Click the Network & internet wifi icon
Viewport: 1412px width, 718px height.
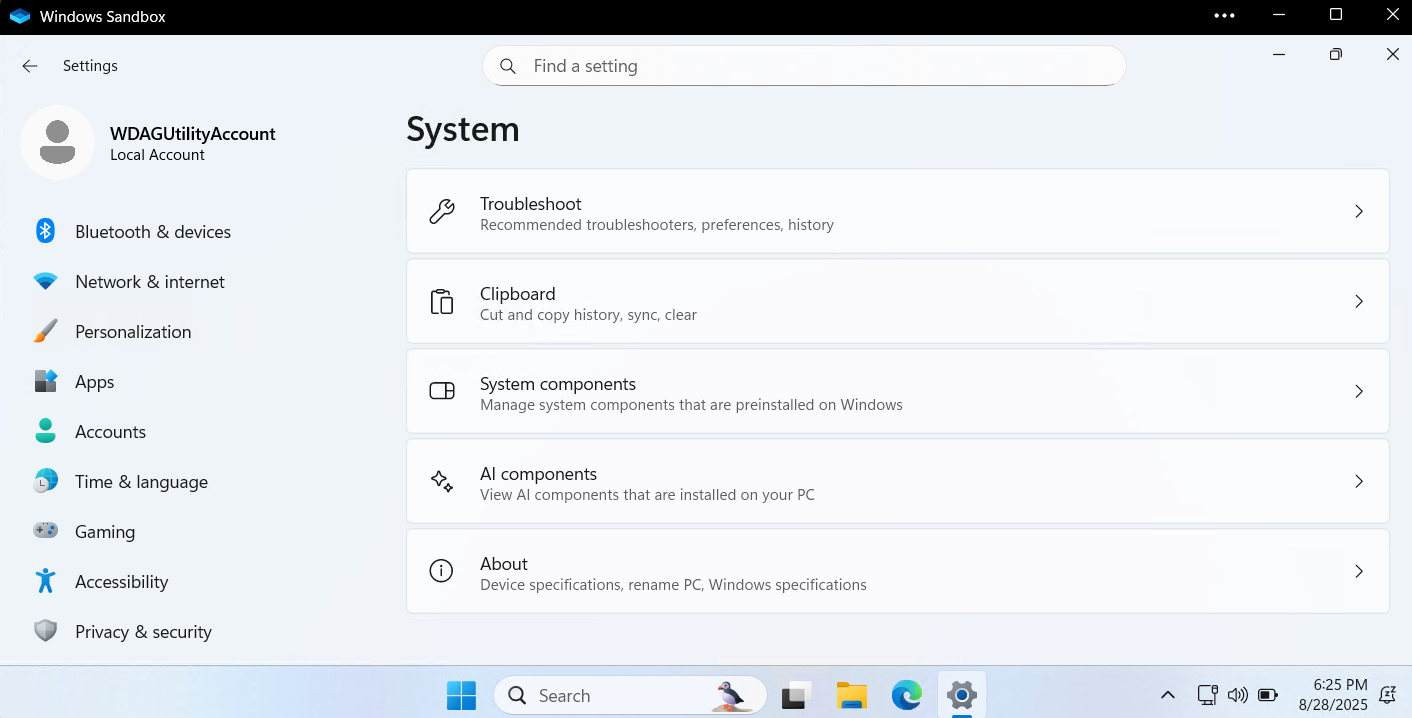45,281
